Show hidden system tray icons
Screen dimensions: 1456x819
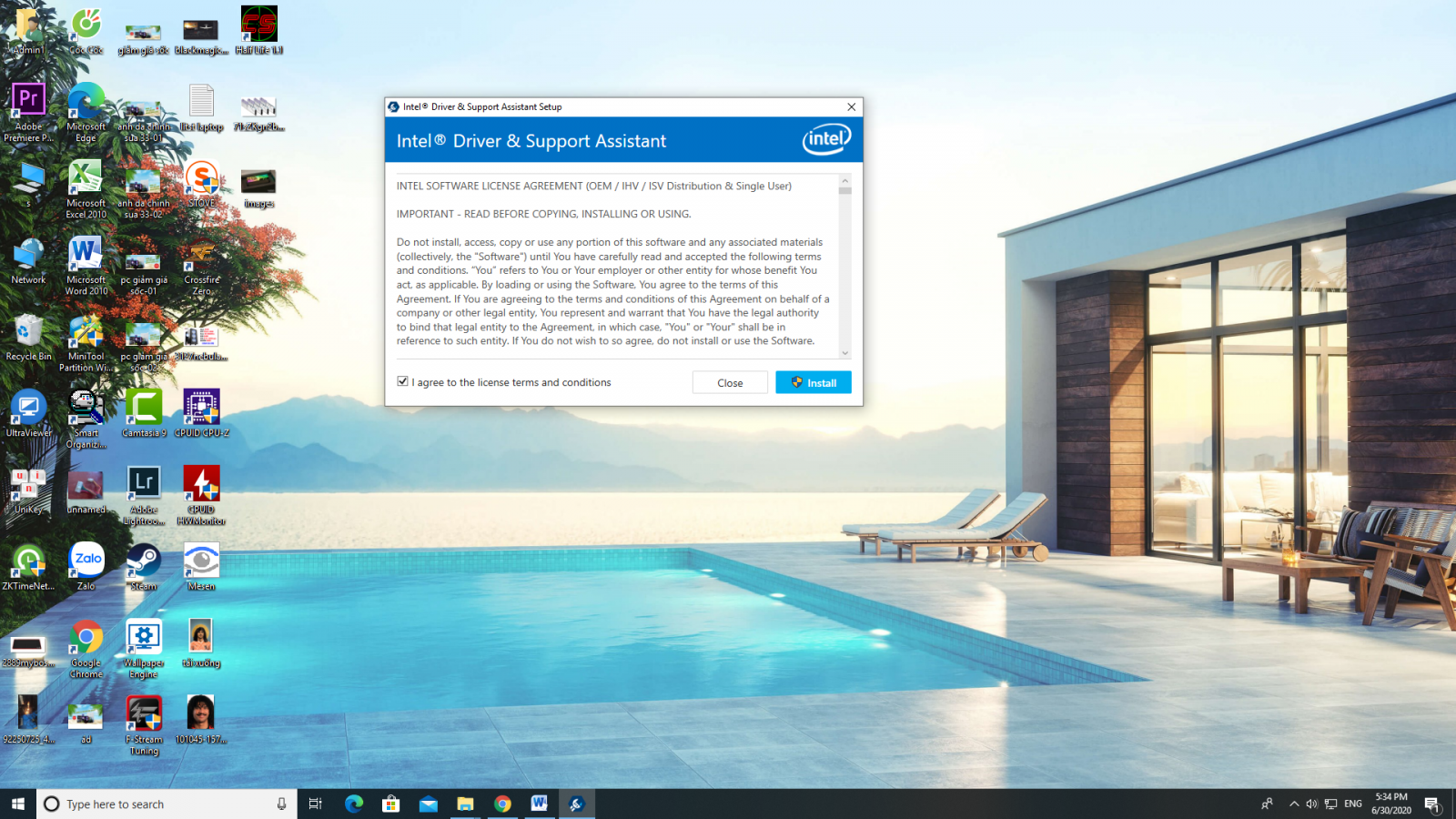tap(1293, 804)
